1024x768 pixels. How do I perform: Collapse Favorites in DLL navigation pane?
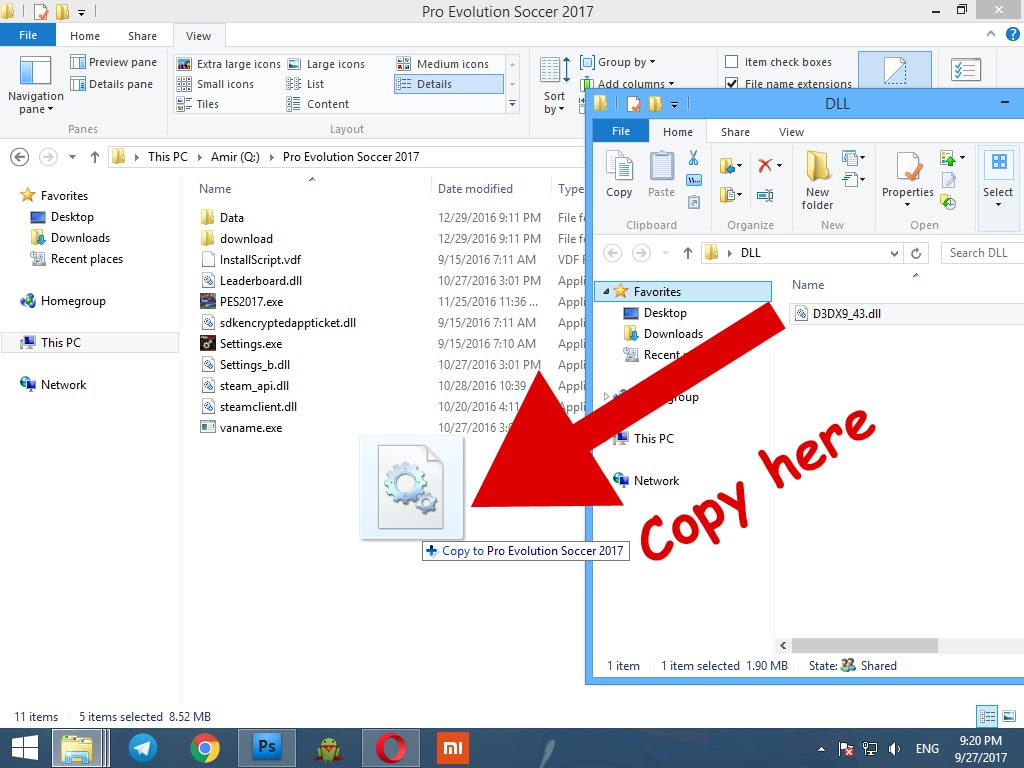click(606, 291)
